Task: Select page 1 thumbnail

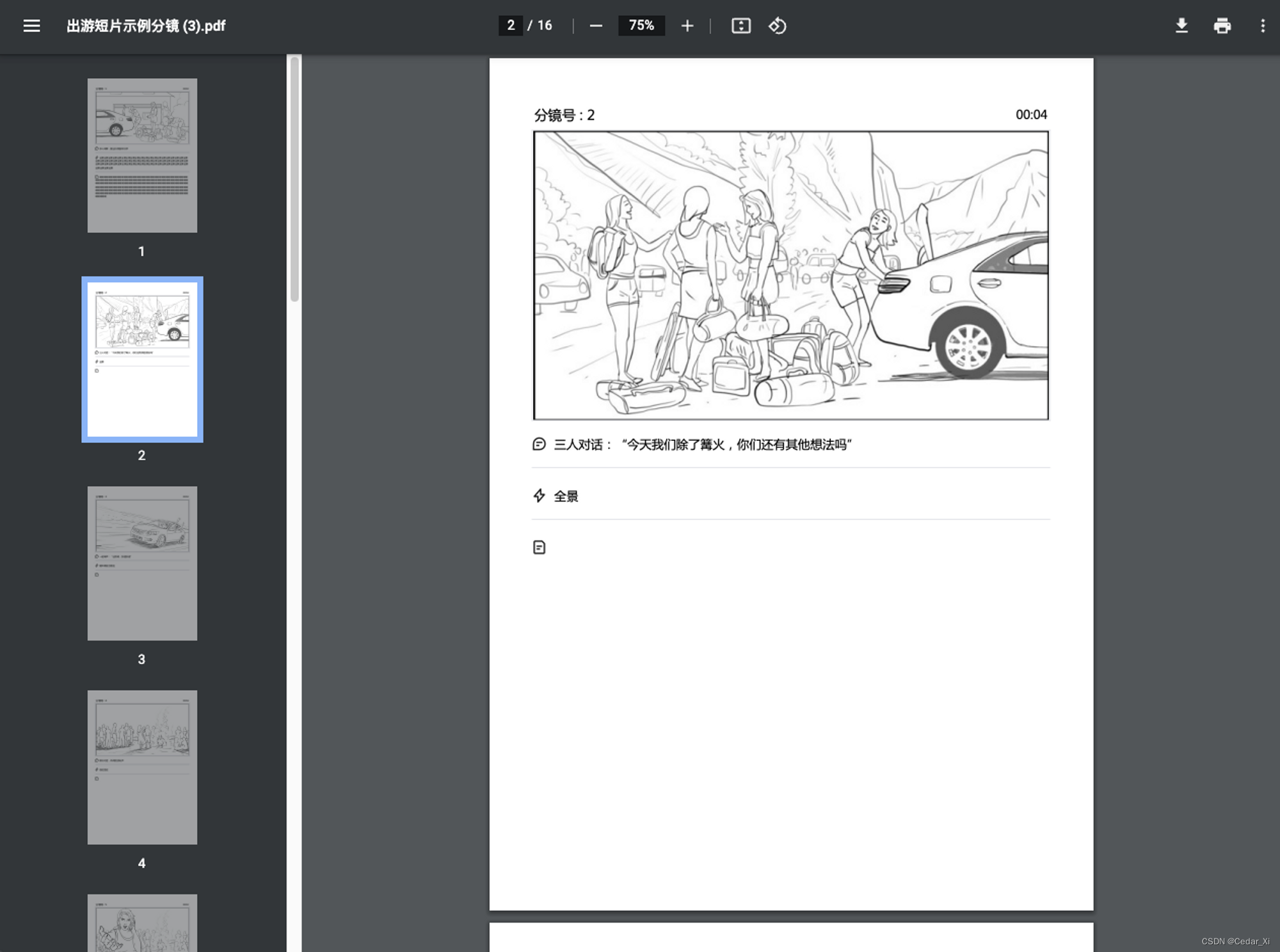Action: point(142,155)
